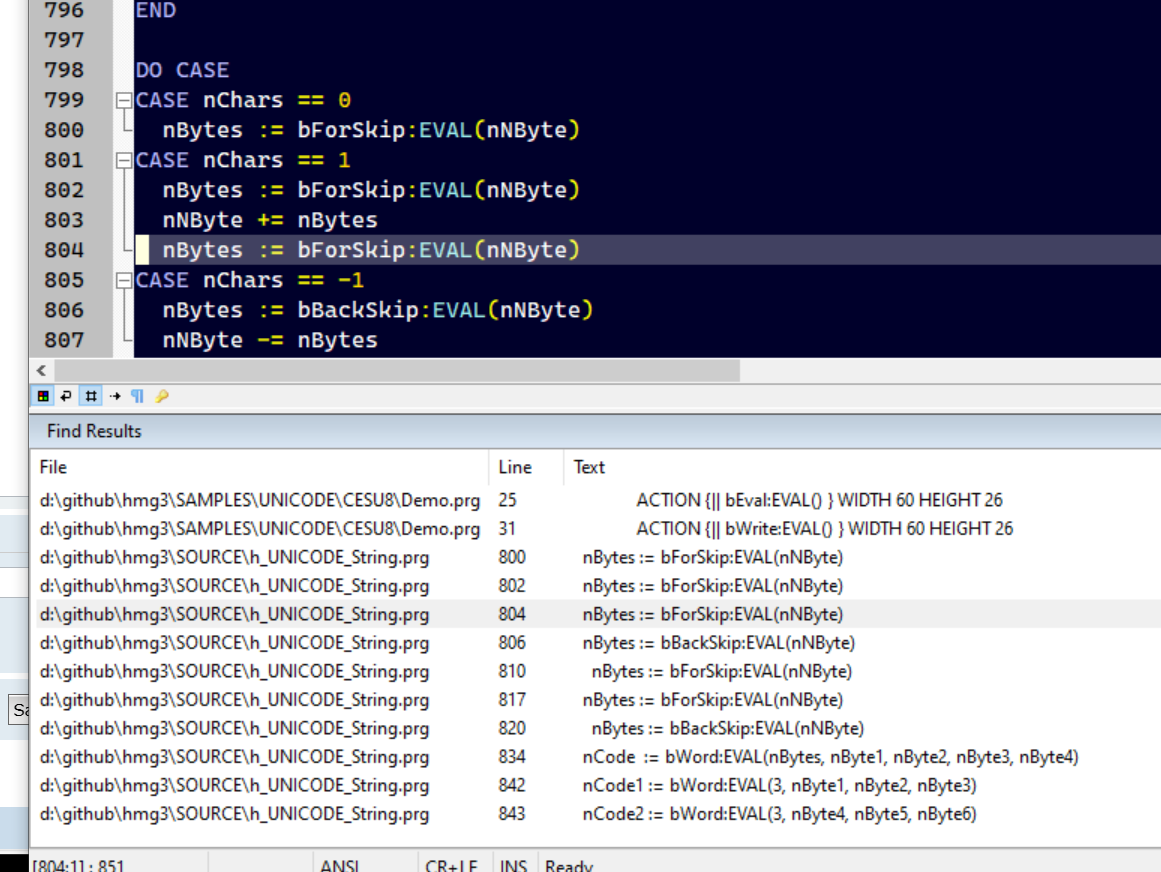Click the highlighted code line 804

(647, 250)
